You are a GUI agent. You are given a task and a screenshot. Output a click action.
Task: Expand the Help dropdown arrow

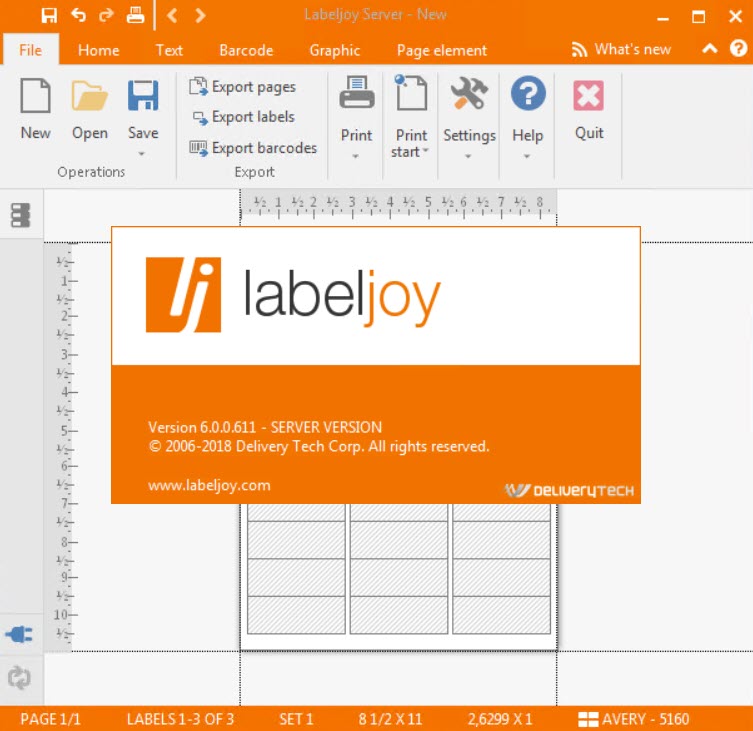[x=527, y=156]
